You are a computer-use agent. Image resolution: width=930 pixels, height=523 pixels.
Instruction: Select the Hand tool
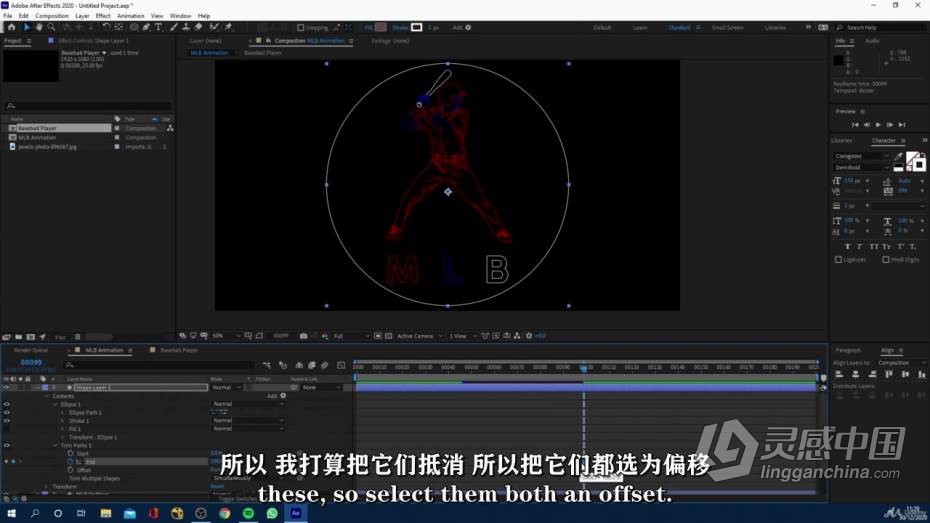(x=39, y=27)
